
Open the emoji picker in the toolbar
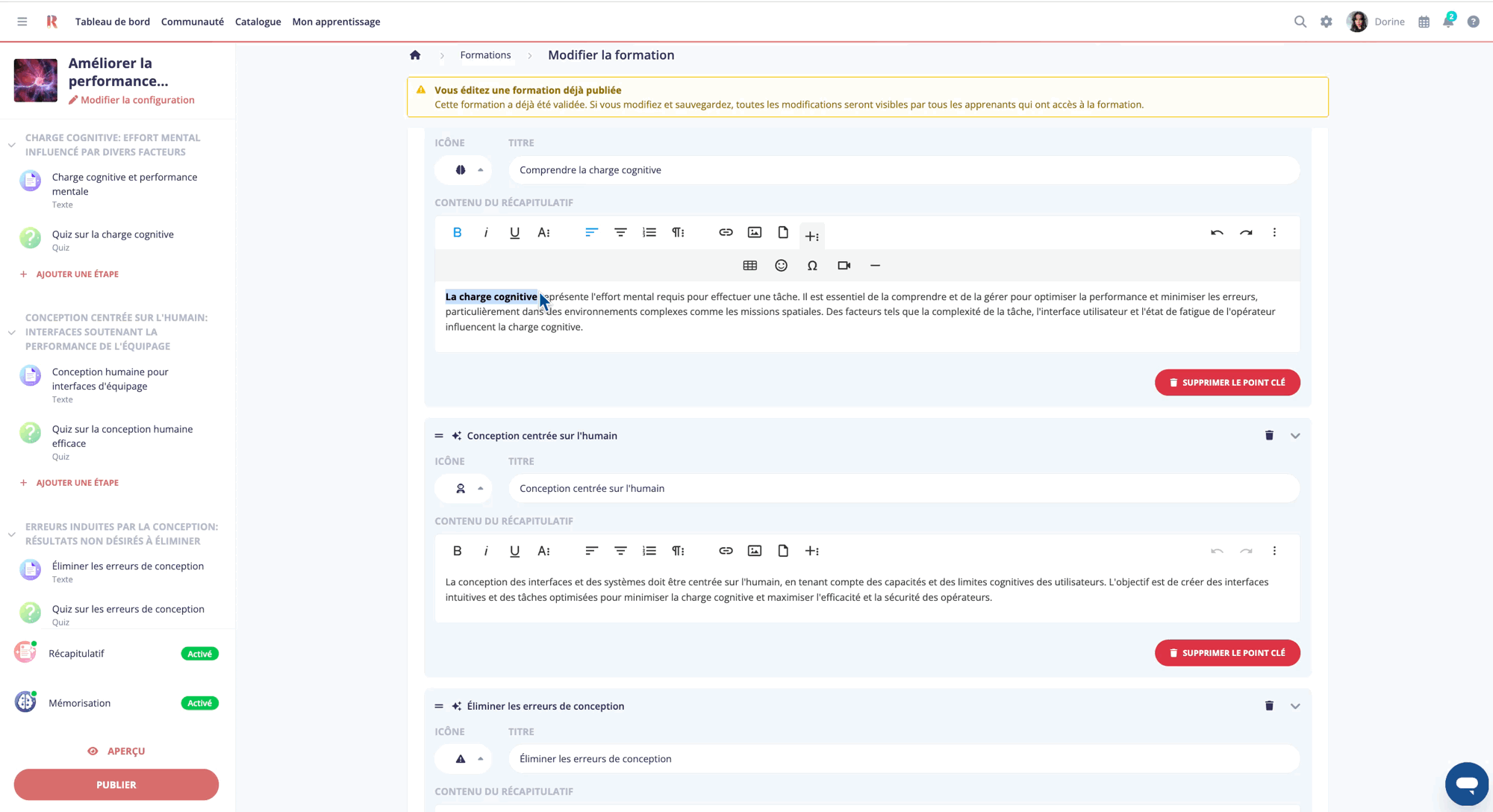[781, 265]
